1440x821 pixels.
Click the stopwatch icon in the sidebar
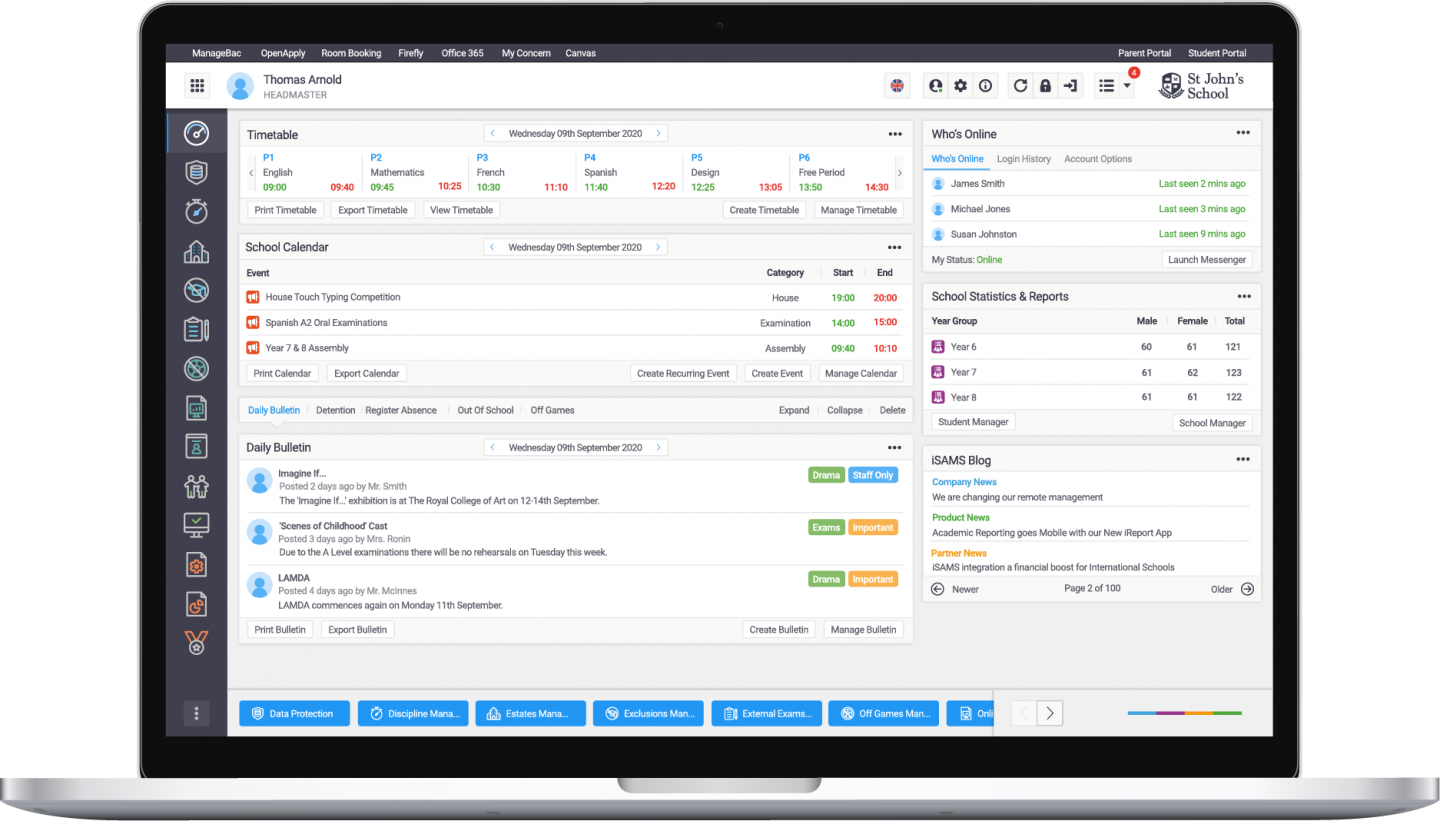point(196,211)
